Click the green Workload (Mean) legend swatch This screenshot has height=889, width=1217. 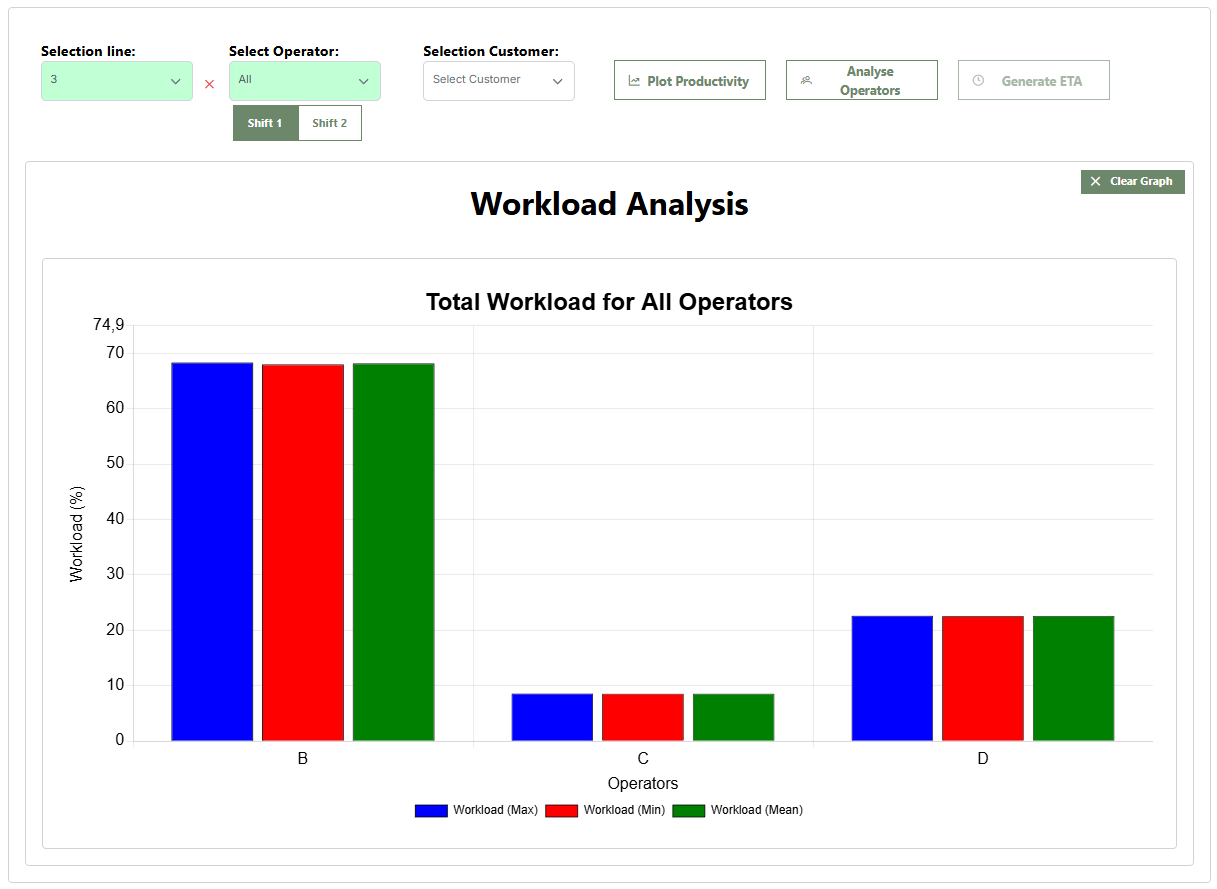[689, 811]
